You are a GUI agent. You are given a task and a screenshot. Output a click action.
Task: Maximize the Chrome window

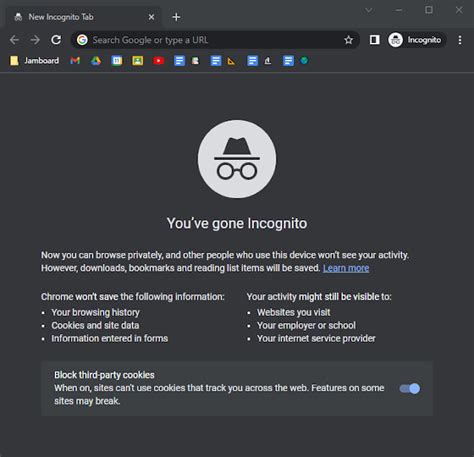(x=429, y=10)
